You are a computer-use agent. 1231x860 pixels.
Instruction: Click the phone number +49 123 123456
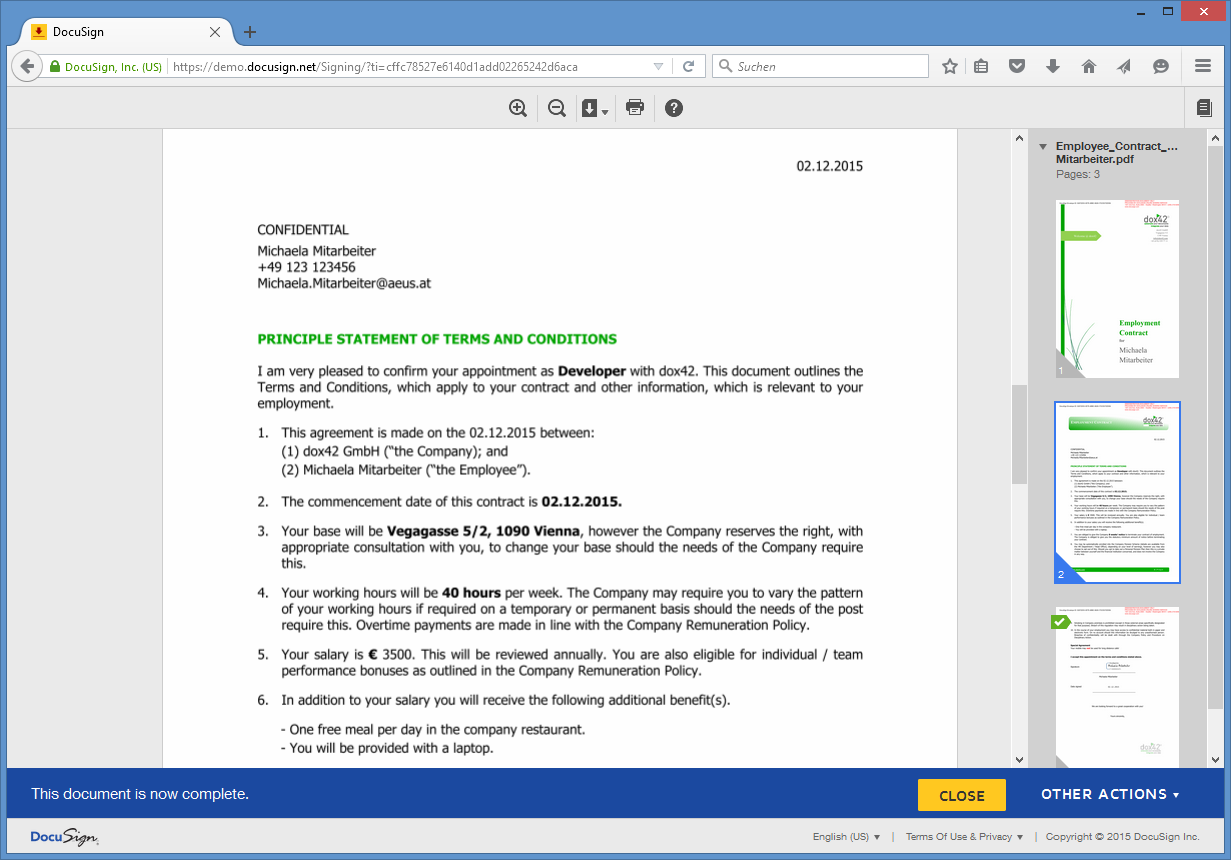306,267
